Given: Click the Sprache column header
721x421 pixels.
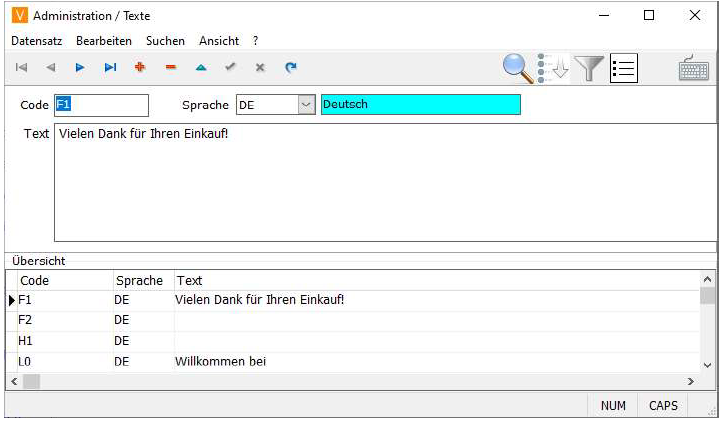Looking at the screenshot, I should pyautogui.click(x=139, y=281).
